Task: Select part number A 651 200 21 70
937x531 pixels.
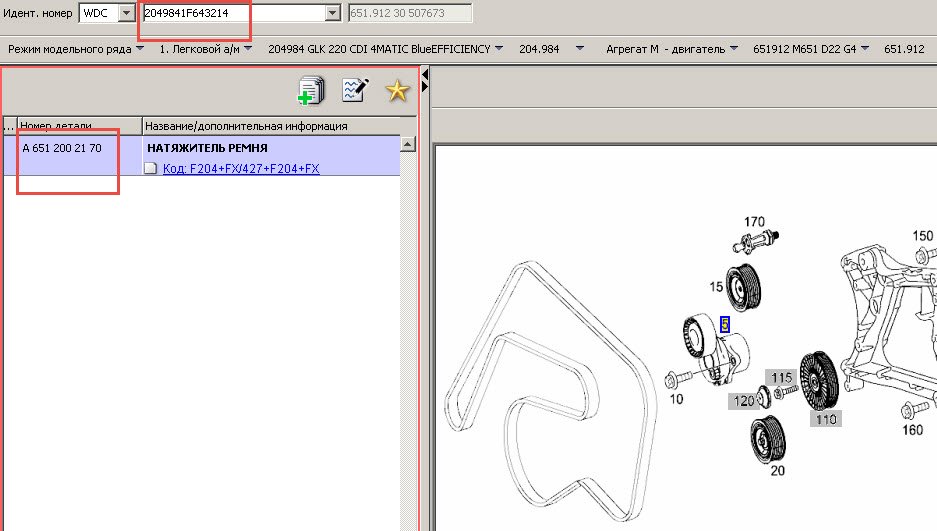Action: click(62, 148)
